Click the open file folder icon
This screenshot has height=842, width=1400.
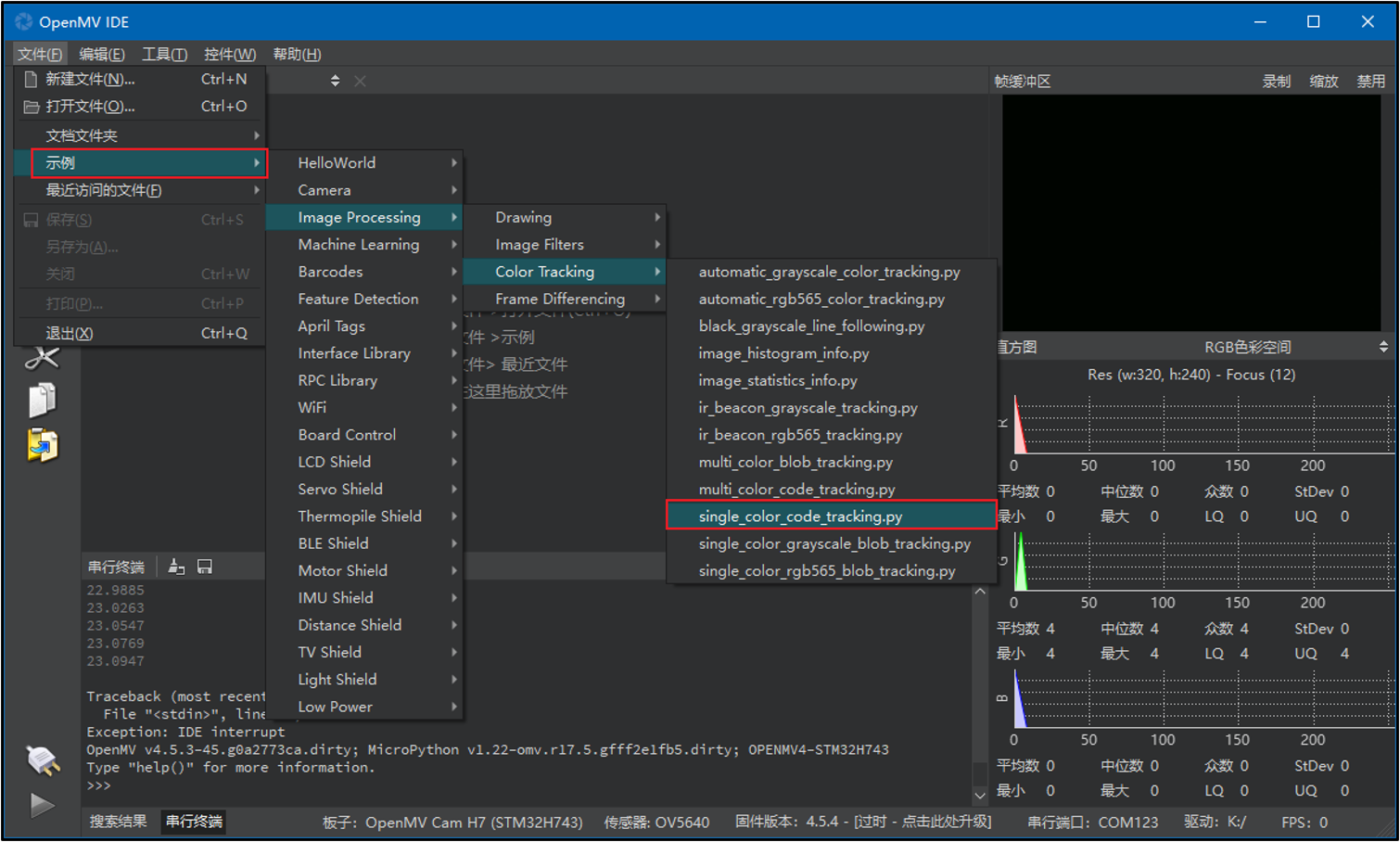click(x=31, y=107)
